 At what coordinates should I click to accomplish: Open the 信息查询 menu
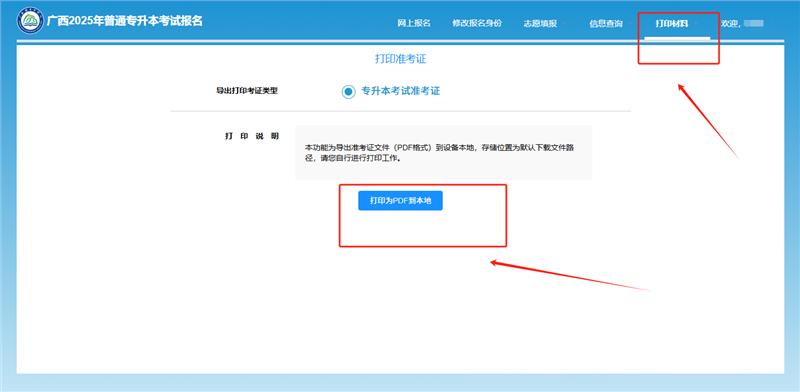(x=606, y=23)
